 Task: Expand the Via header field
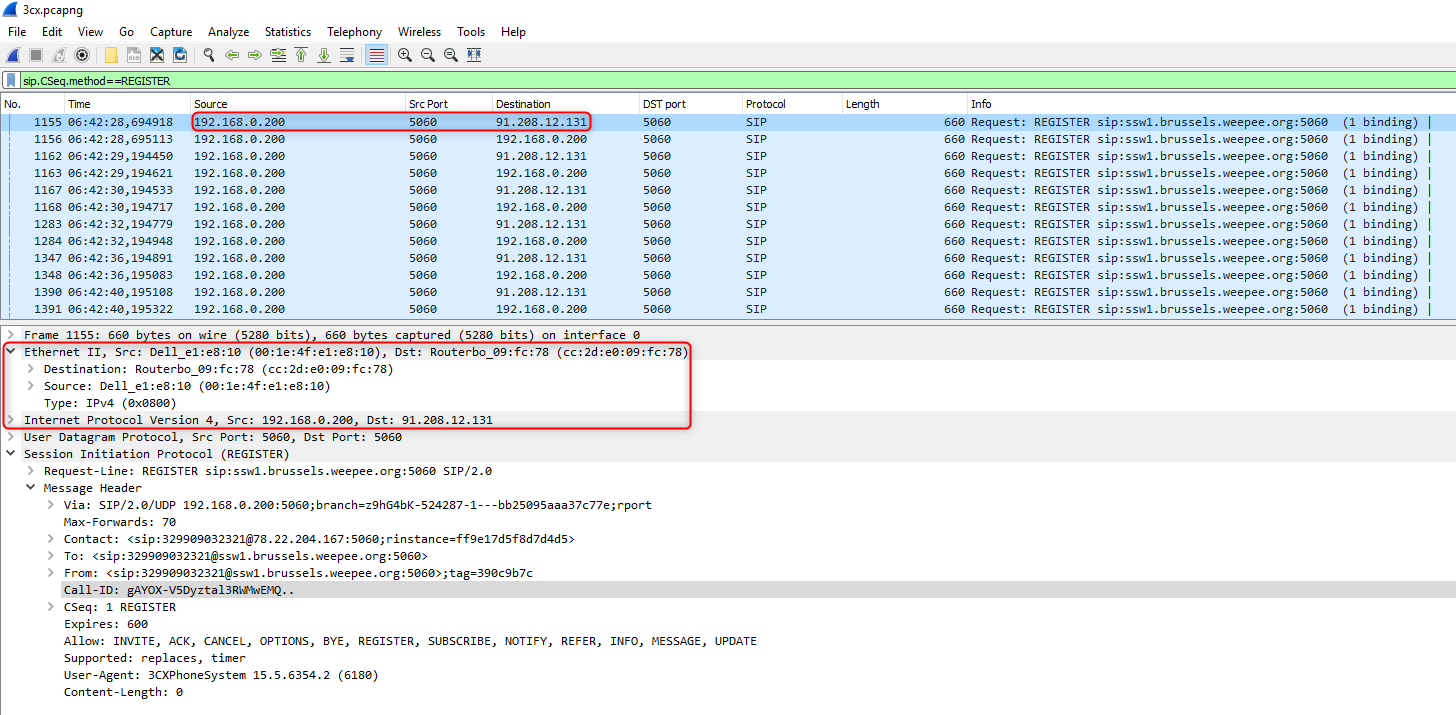(x=51, y=505)
